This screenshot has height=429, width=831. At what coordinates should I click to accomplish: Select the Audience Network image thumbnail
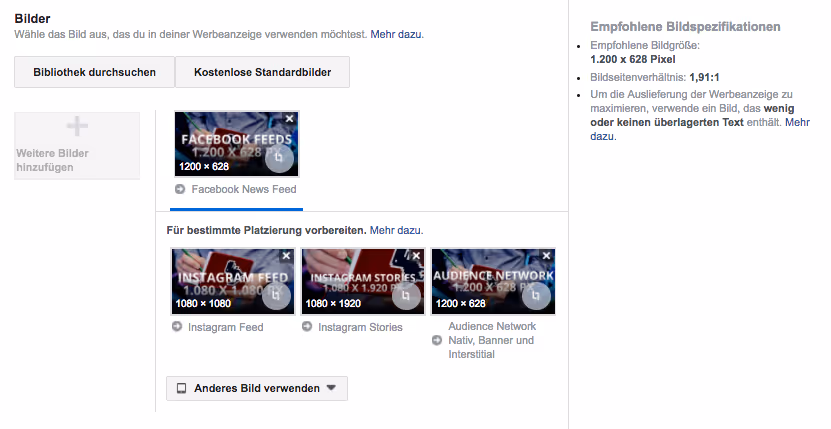[x=493, y=282]
